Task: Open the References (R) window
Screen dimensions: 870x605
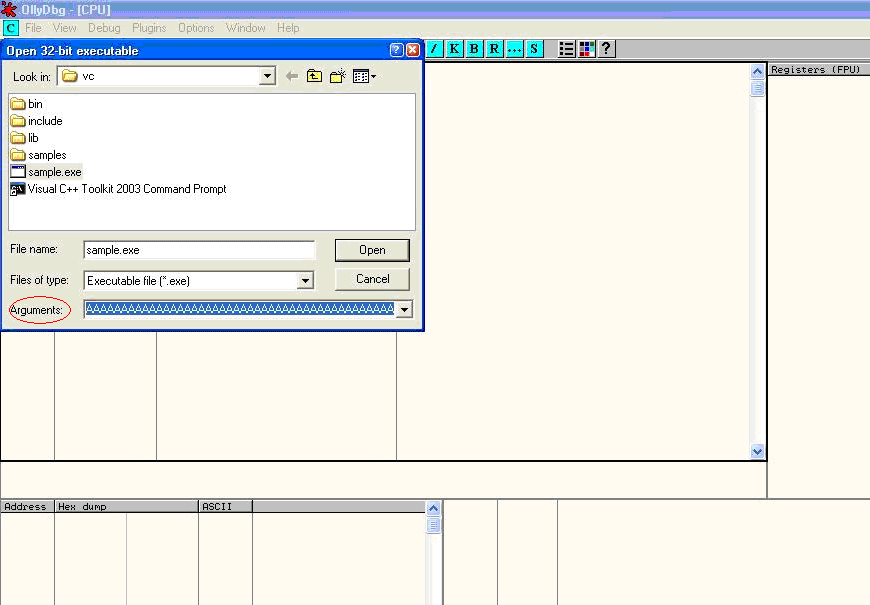Action: [x=494, y=49]
